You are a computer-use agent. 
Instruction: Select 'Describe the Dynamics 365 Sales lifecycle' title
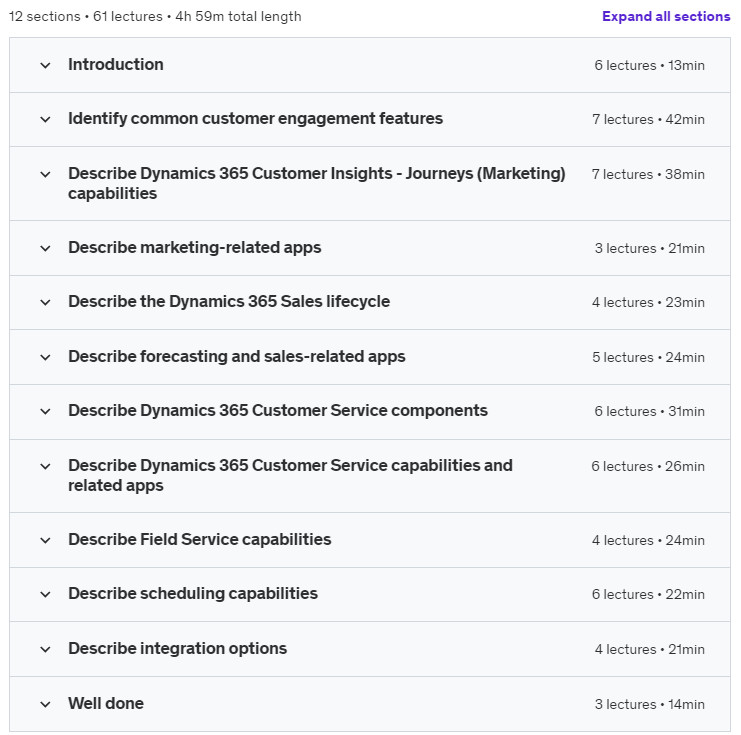point(229,302)
